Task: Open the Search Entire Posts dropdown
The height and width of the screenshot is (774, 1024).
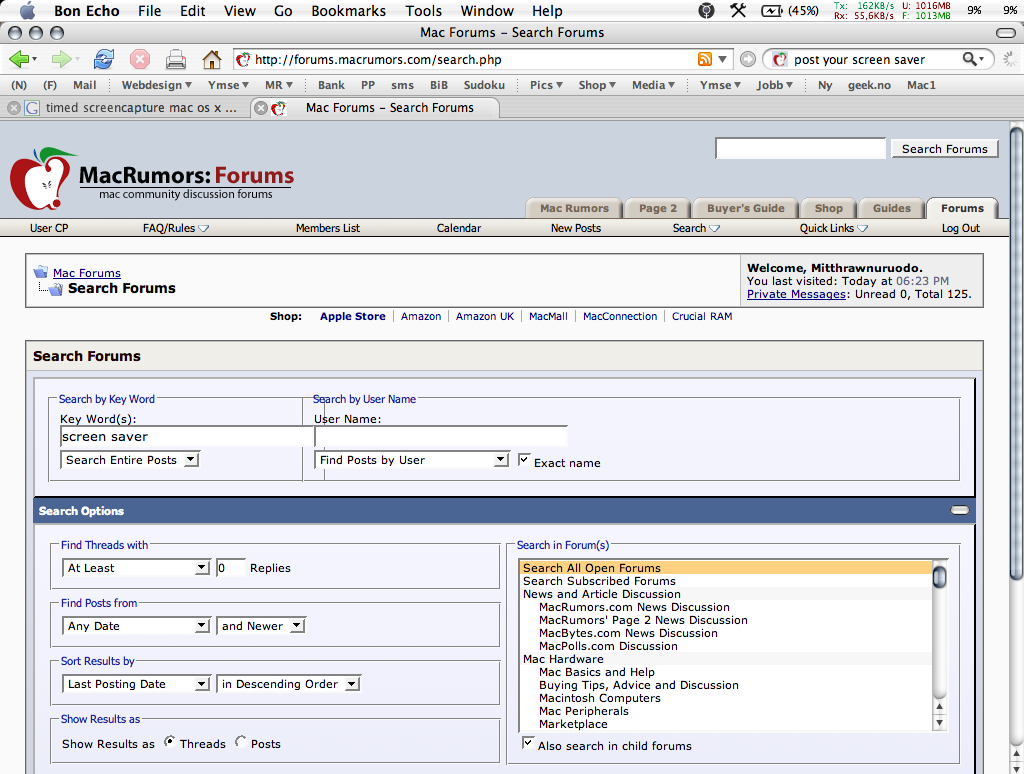Action: [x=129, y=460]
